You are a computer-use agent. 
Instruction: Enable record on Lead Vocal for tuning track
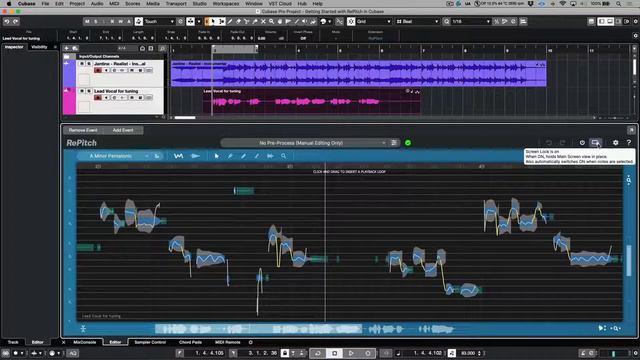(98, 98)
